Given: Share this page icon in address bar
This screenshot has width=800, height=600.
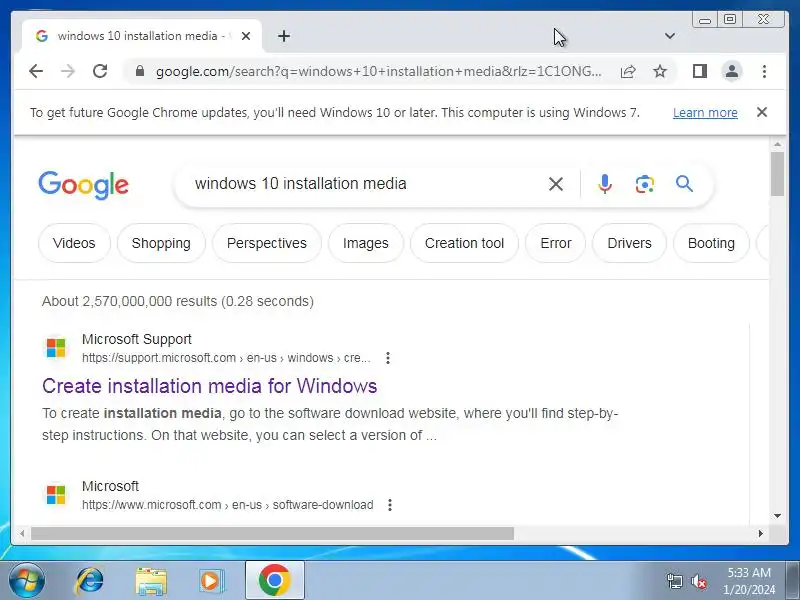Looking at the screenshot, I should pyautogui.click(x=628, y=71).
